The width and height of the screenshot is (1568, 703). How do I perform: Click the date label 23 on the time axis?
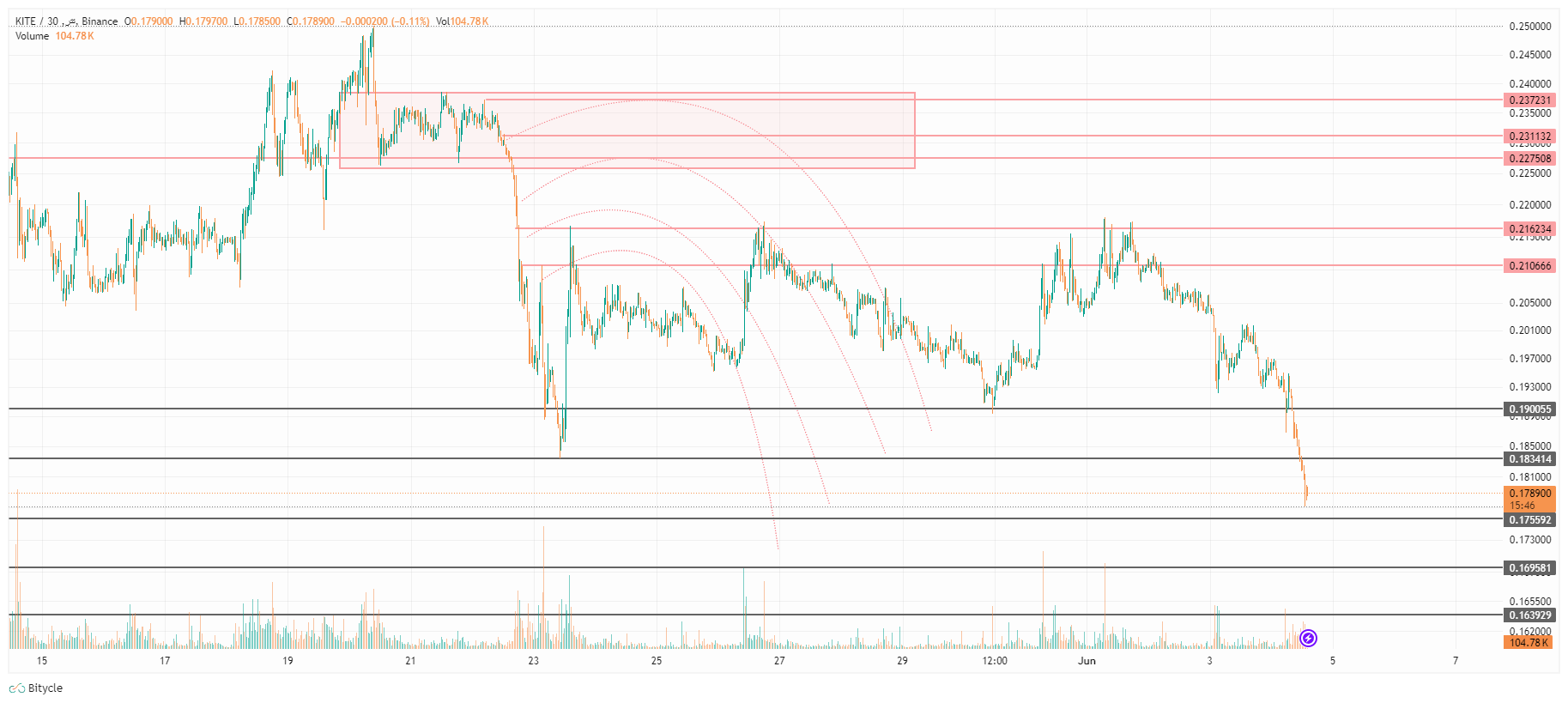534,661
